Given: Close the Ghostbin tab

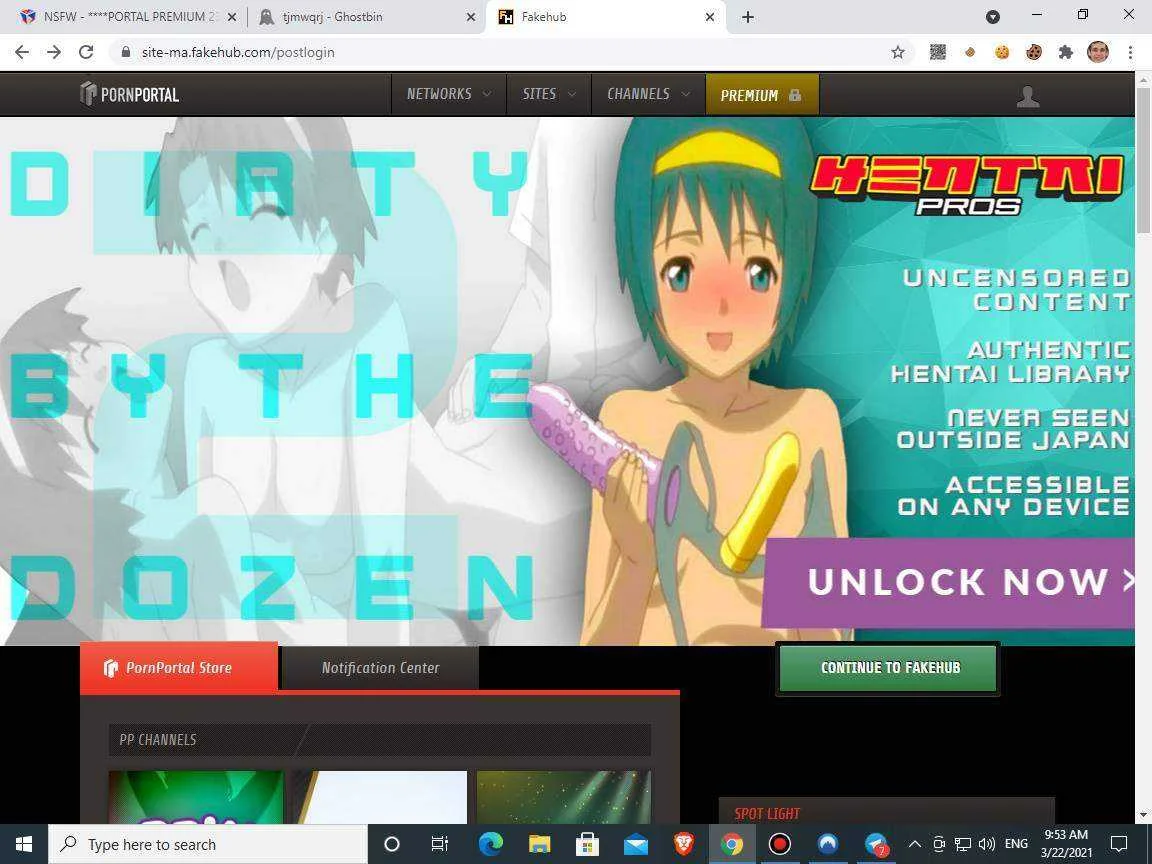Looking at the screenshot, I should [471, 17].
